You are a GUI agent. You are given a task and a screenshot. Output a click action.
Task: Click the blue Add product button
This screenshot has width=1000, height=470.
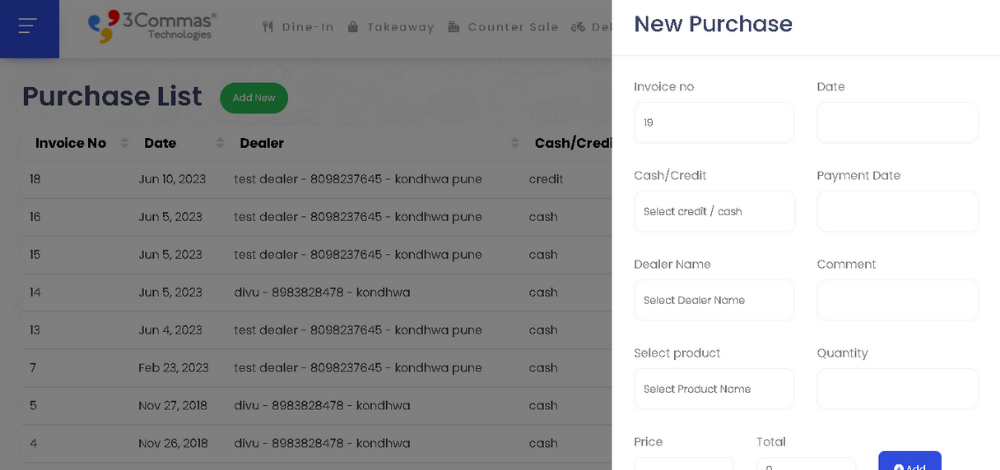tap(909, 464)
